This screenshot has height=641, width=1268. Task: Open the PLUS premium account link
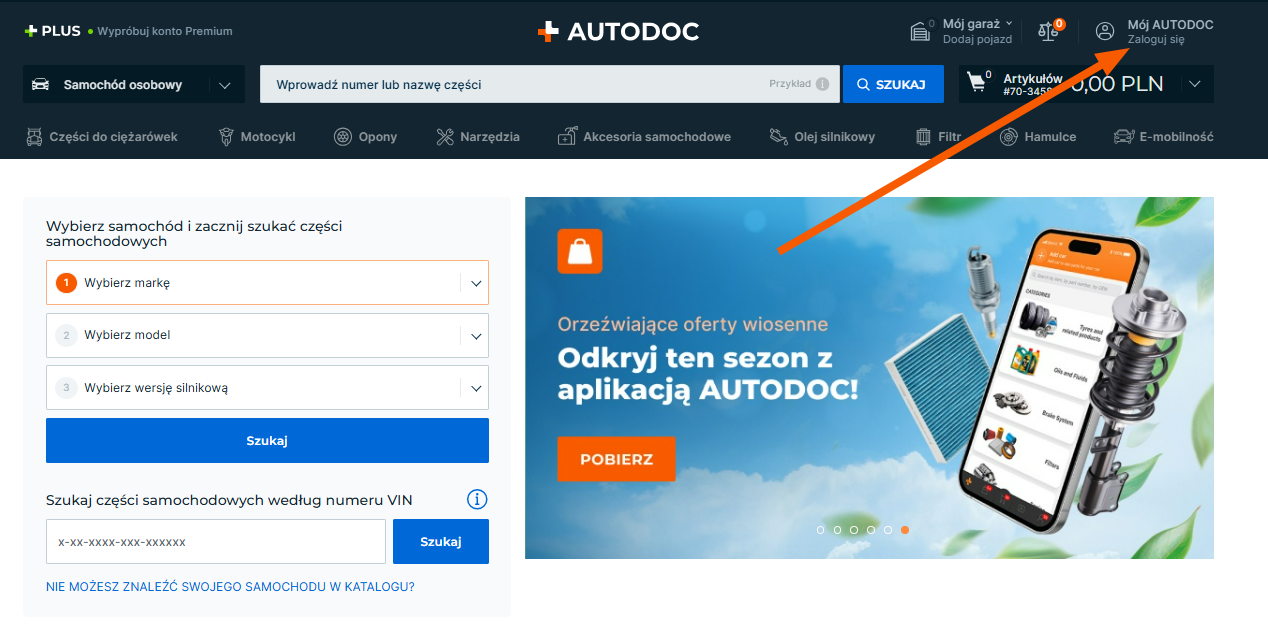click(x=128, y=31)
